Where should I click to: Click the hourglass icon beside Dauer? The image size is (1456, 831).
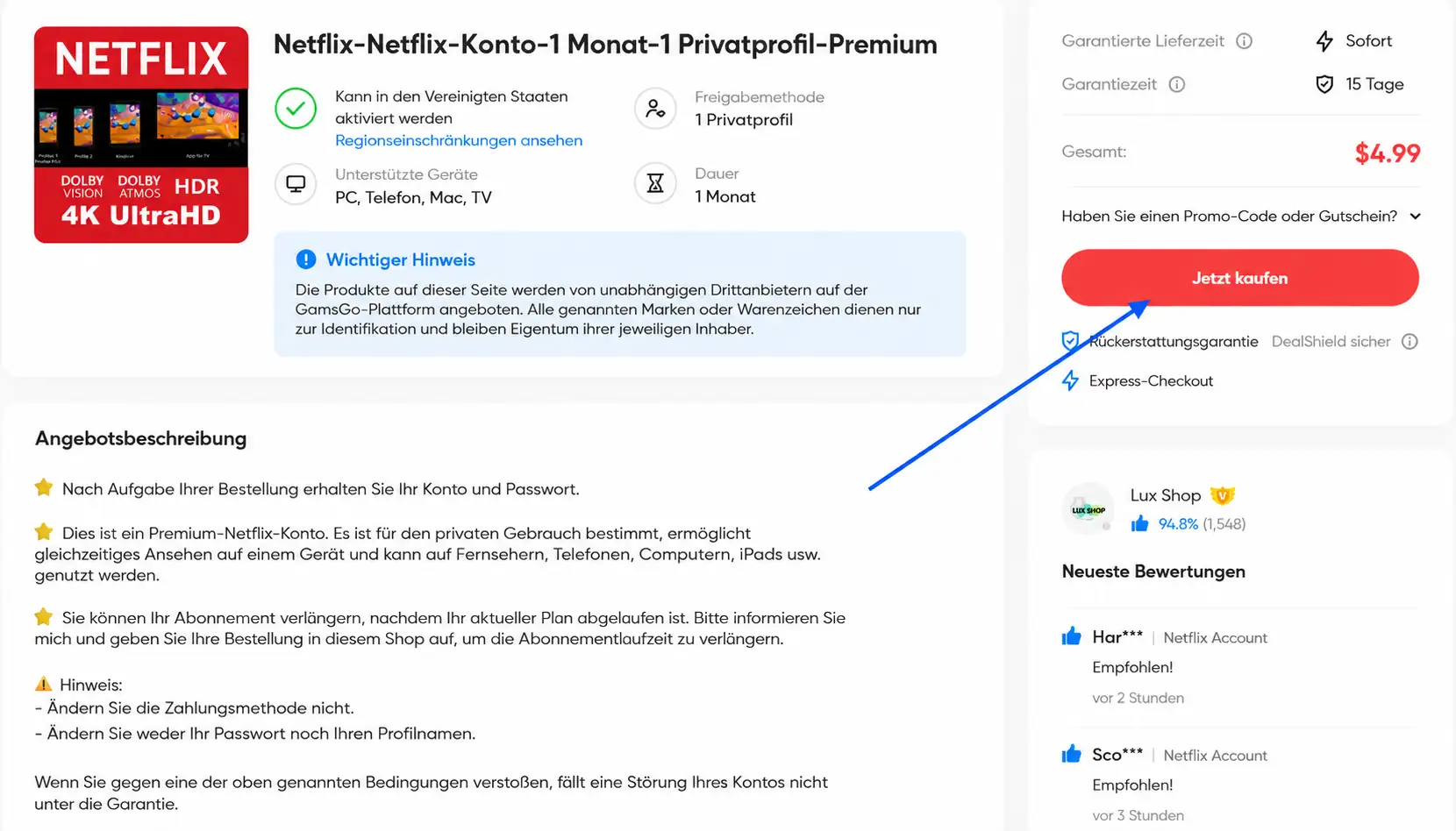(655, 184)
